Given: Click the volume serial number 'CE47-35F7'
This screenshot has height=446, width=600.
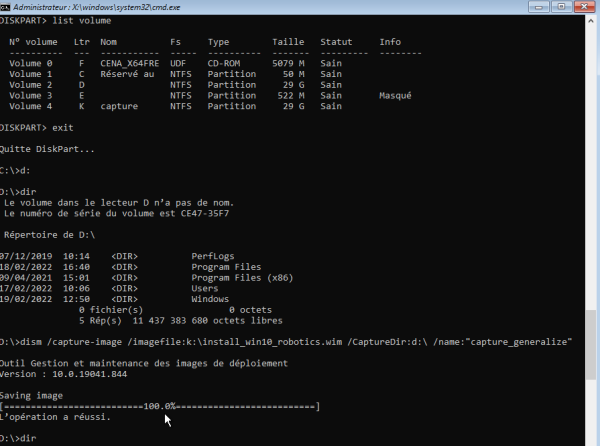Looking at the screenshot, I should (205, 213).
